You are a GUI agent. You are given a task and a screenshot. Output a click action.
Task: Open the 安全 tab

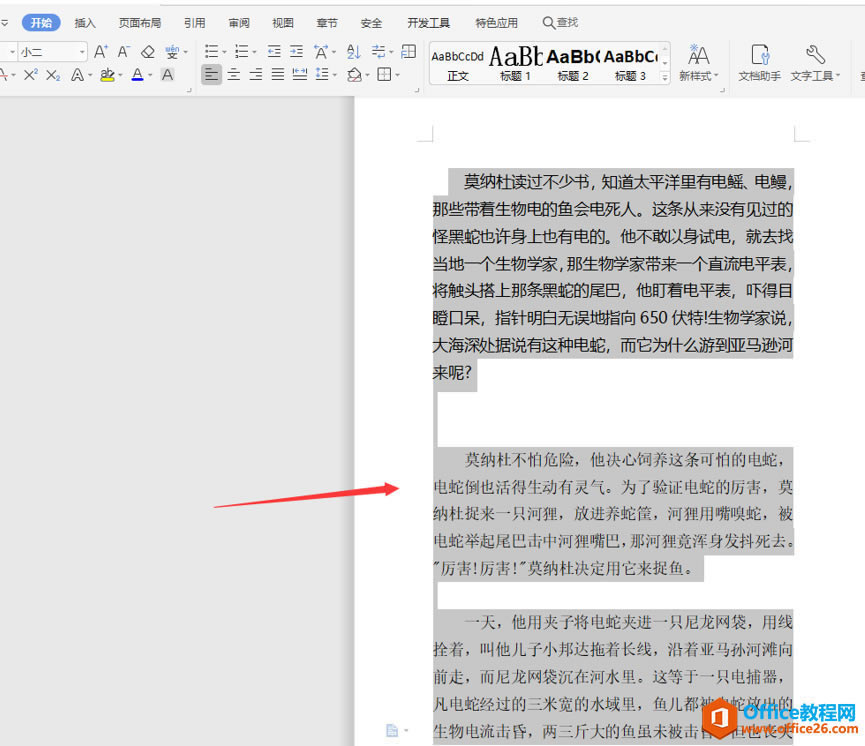click(x=371, y=23)
